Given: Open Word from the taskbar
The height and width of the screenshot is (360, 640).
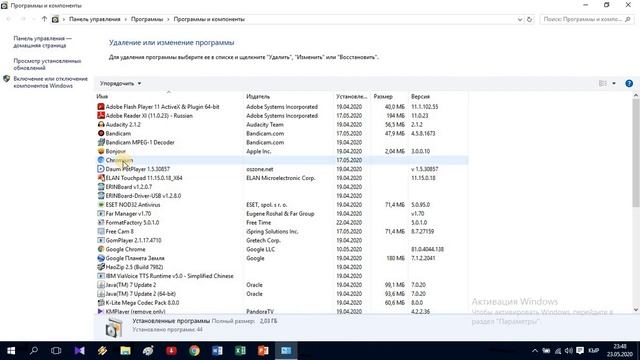Looking at the screenshot, I should coord(217,351).
